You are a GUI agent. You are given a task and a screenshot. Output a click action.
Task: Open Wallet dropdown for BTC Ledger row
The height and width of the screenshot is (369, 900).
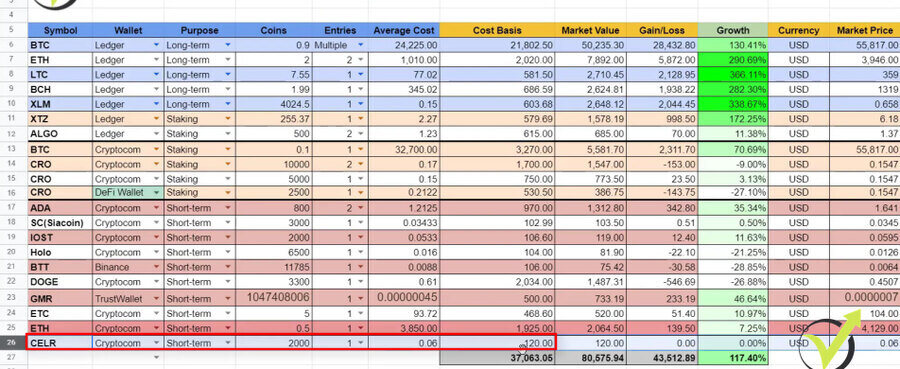click(157, 45)
